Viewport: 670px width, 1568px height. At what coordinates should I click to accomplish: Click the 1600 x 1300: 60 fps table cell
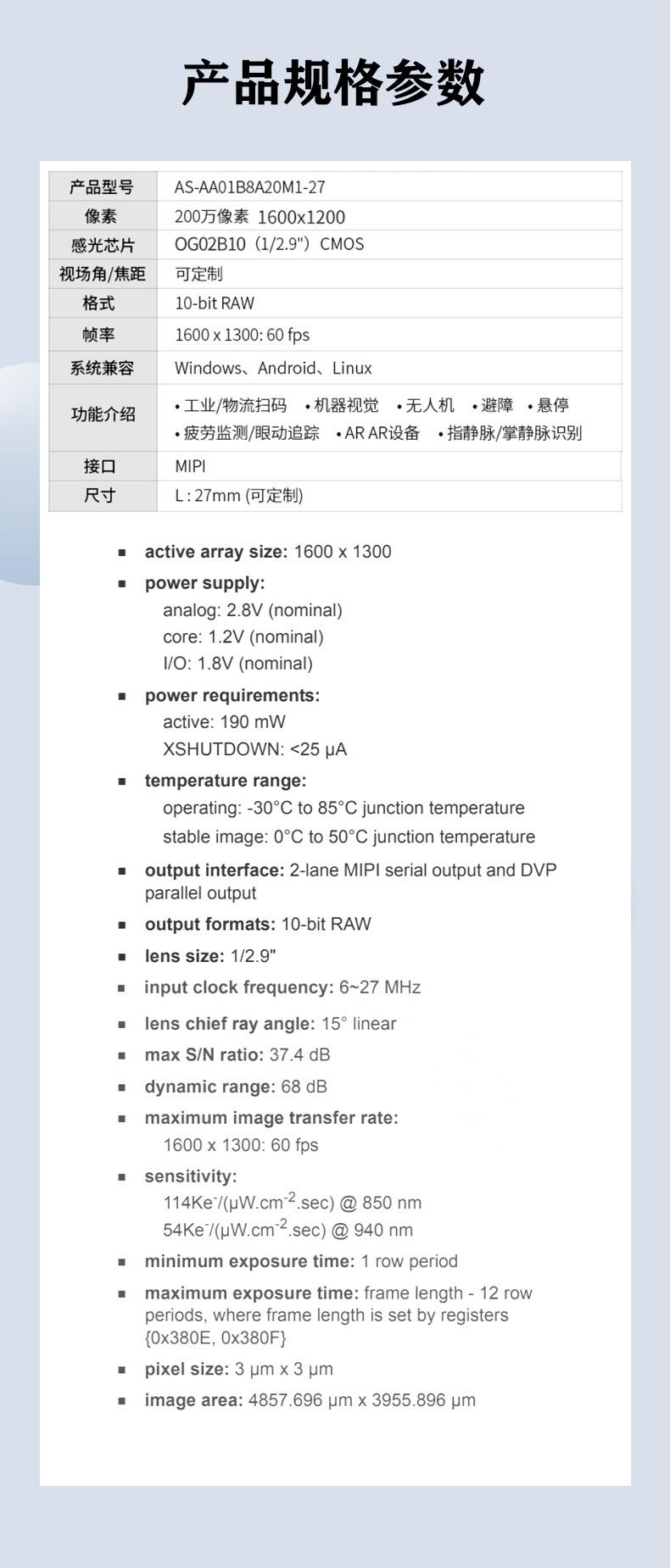click(242, 335)
